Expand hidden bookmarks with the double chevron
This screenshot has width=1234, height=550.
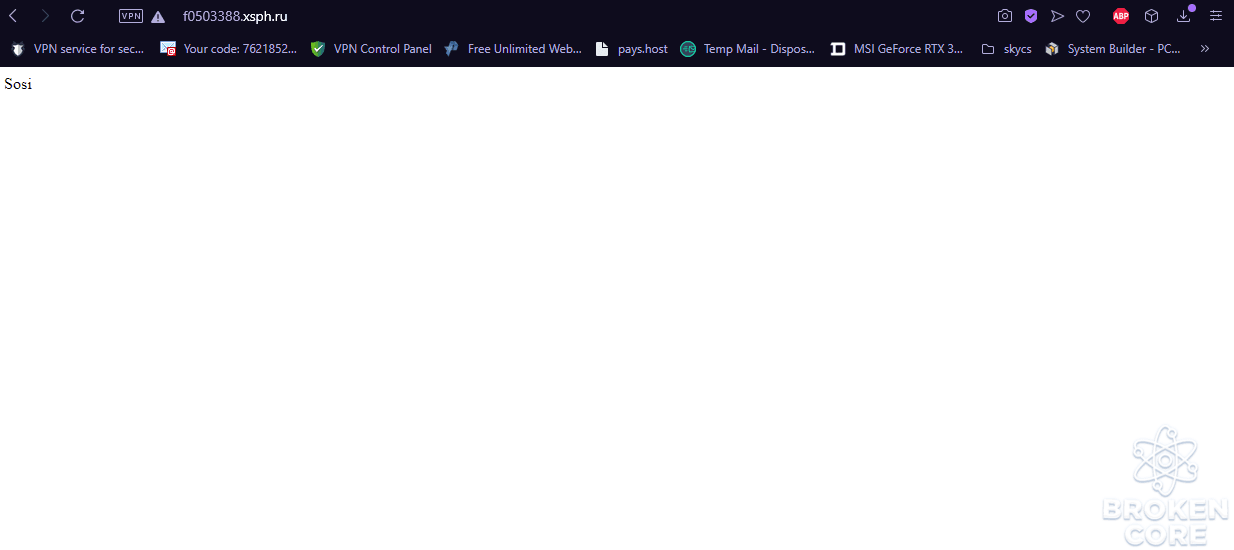[x=1205, y=48]
